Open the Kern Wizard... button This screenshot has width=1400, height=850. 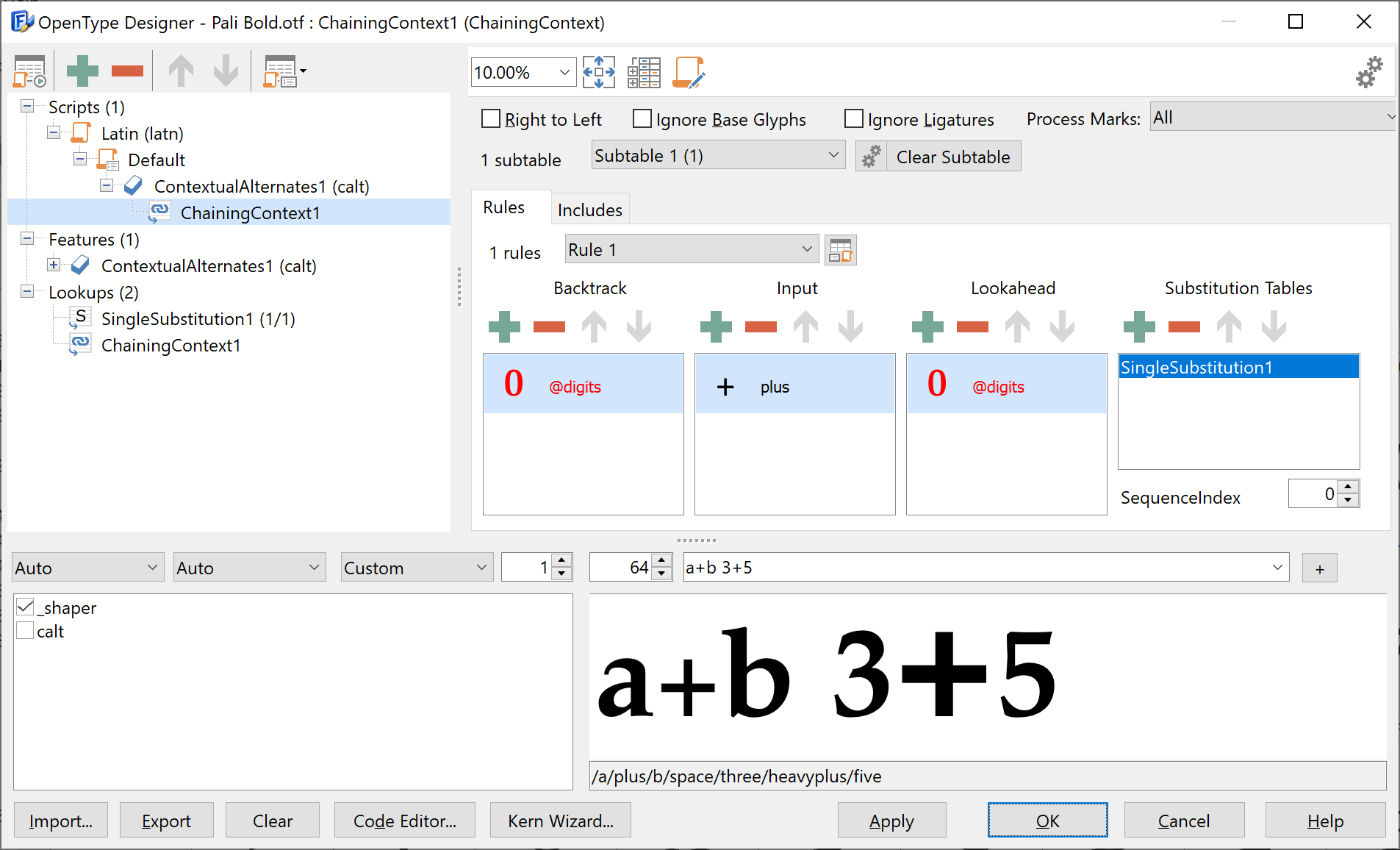click(561, 821)
